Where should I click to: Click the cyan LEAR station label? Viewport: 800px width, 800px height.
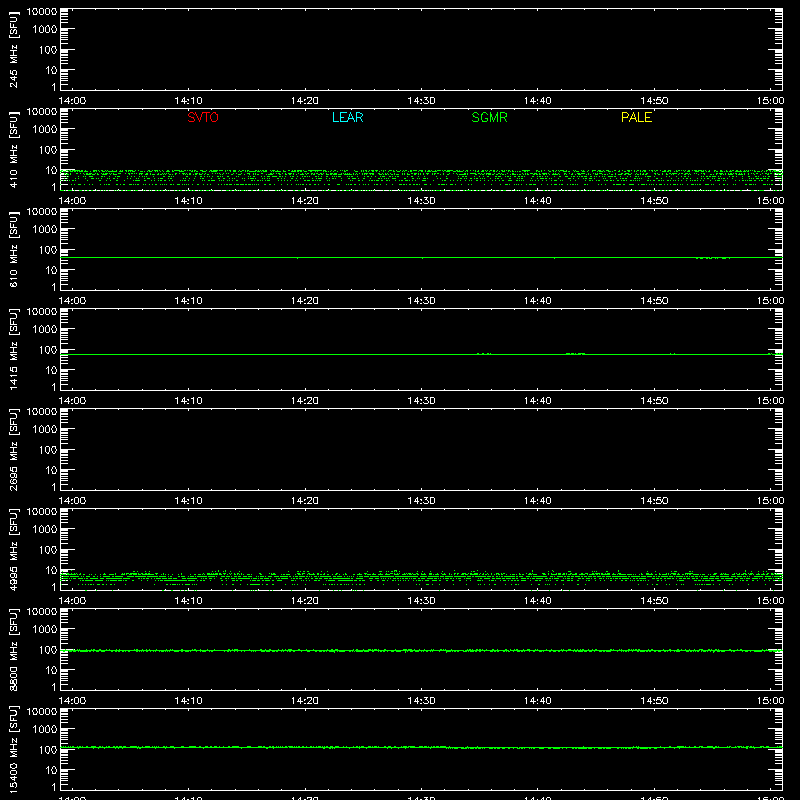click(x=347, y=117)
